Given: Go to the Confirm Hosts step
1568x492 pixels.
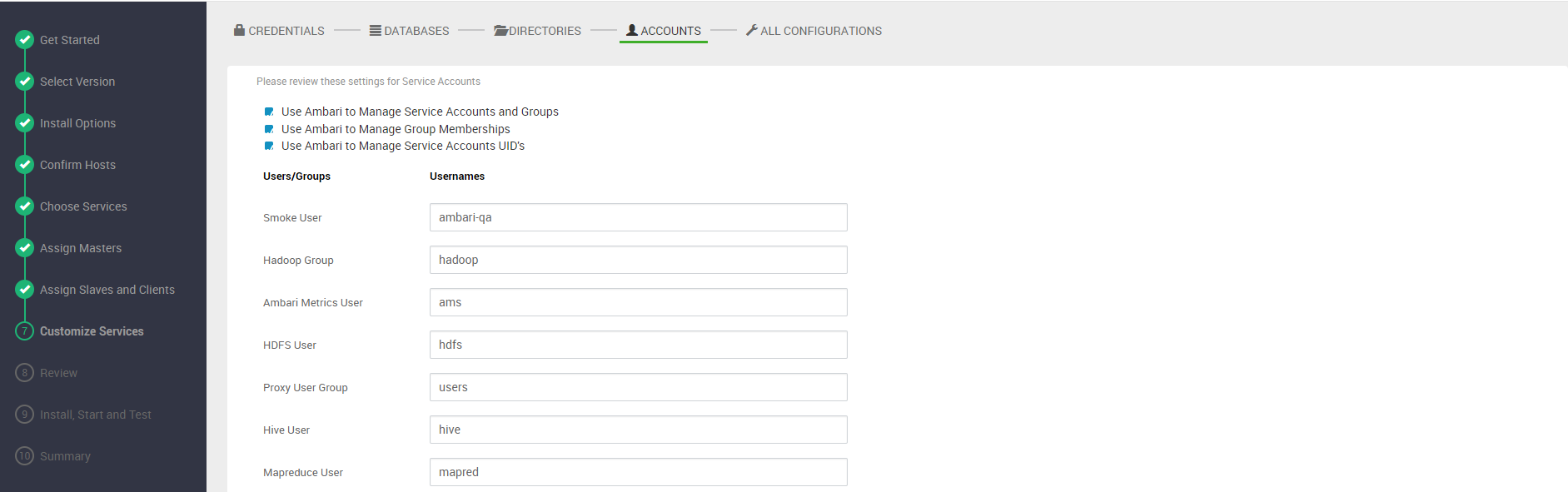Looking at the screenshot, I should click(78, 165).
